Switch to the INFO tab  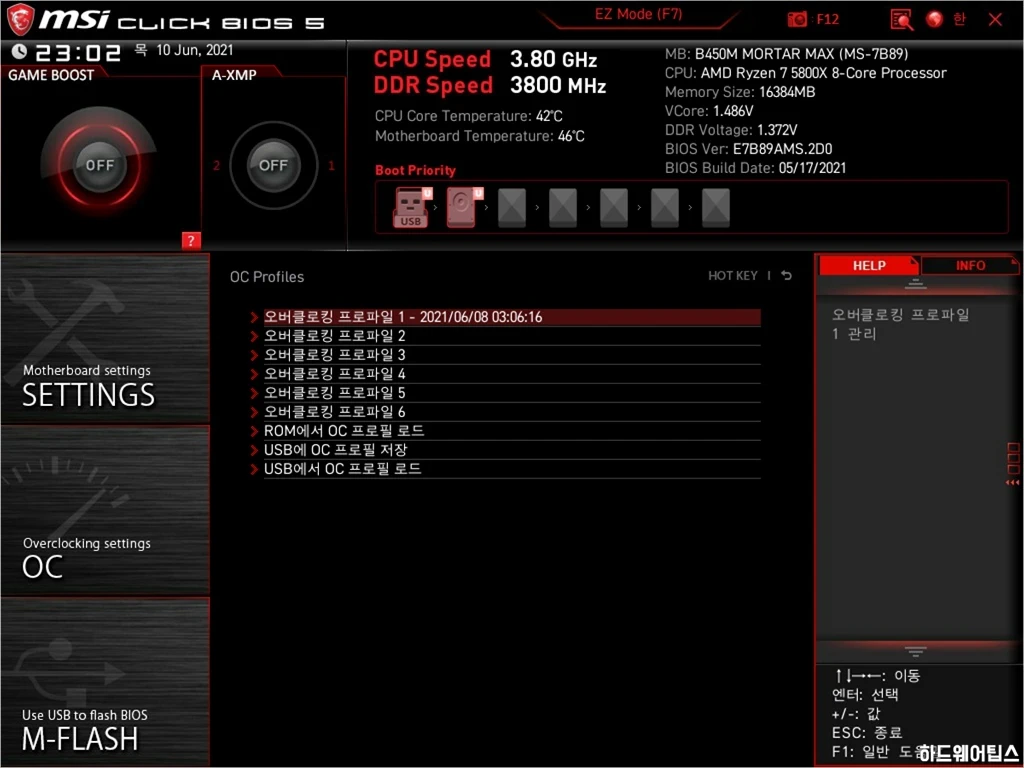click(x=970, y=266)
